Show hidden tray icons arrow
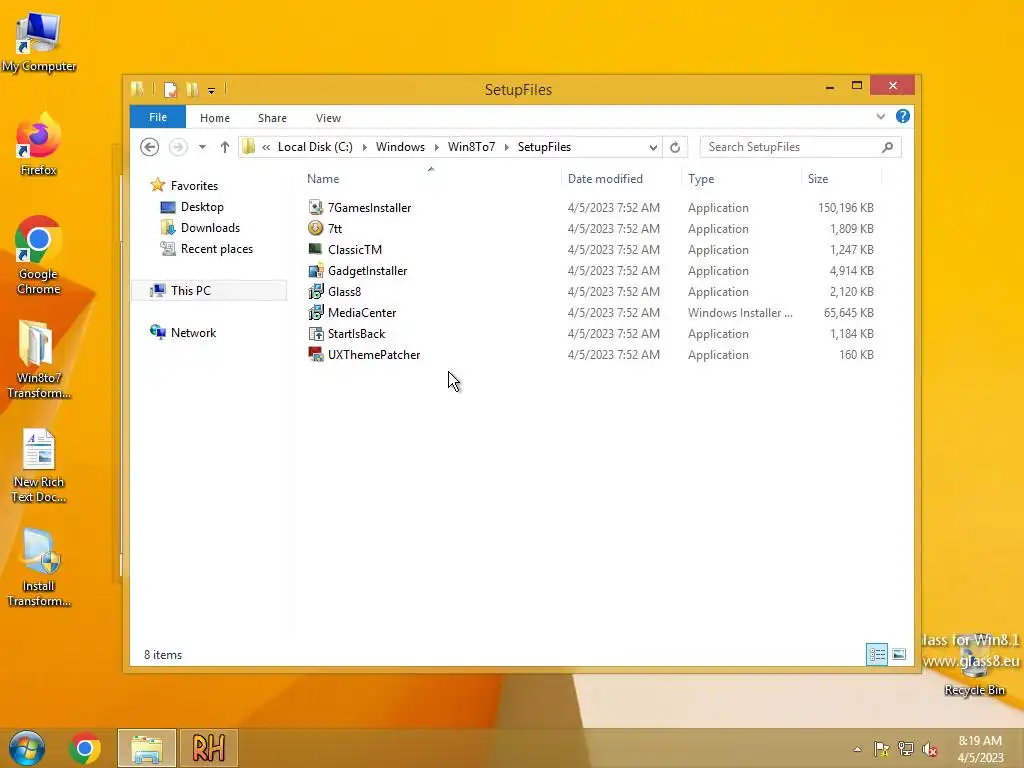The image size is (1024, 768). pos(857,749)
